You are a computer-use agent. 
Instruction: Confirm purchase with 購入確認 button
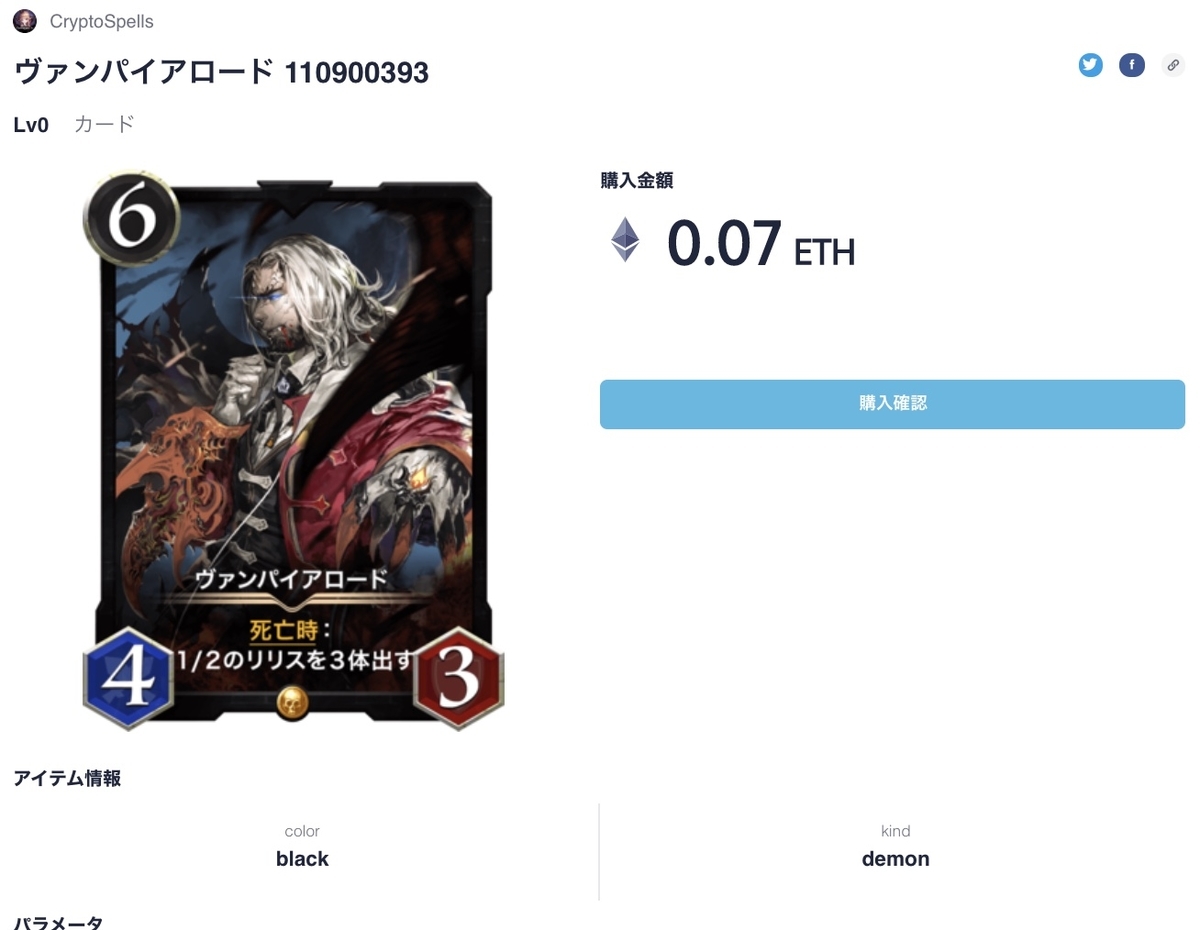[x=892, y=404]
